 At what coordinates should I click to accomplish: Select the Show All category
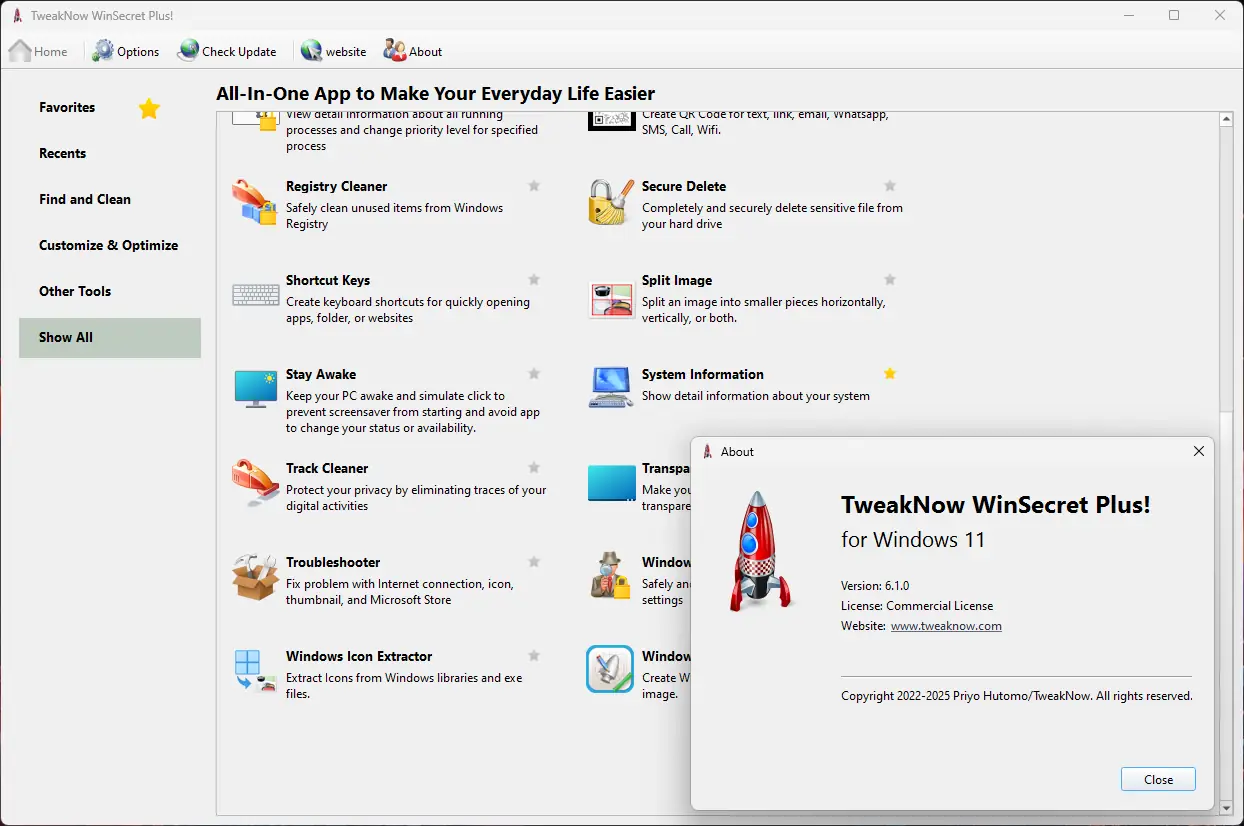click(x=110, y=338)
